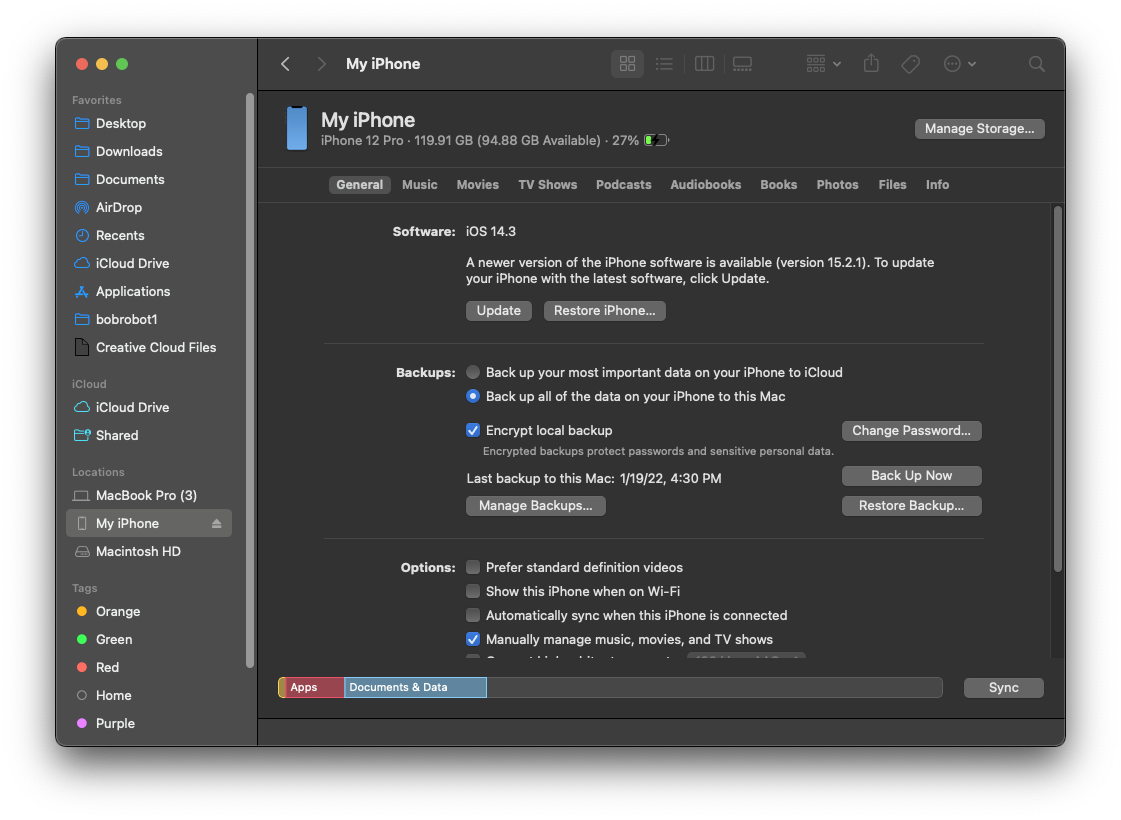Select the back up to iCloud option

473,372
